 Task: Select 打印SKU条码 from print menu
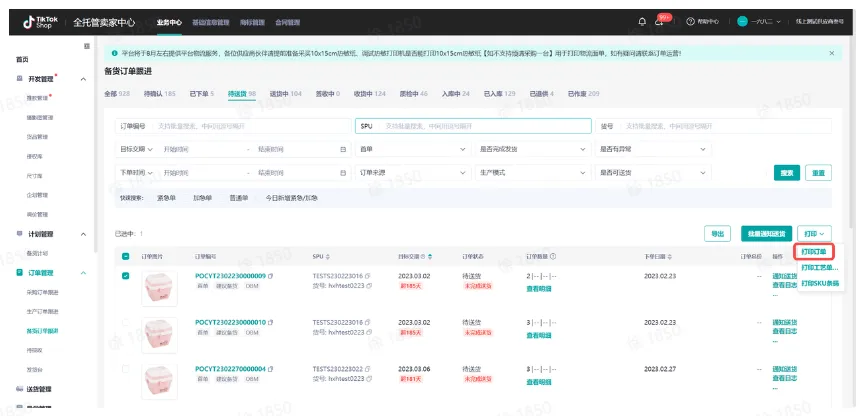coord(820,283)
